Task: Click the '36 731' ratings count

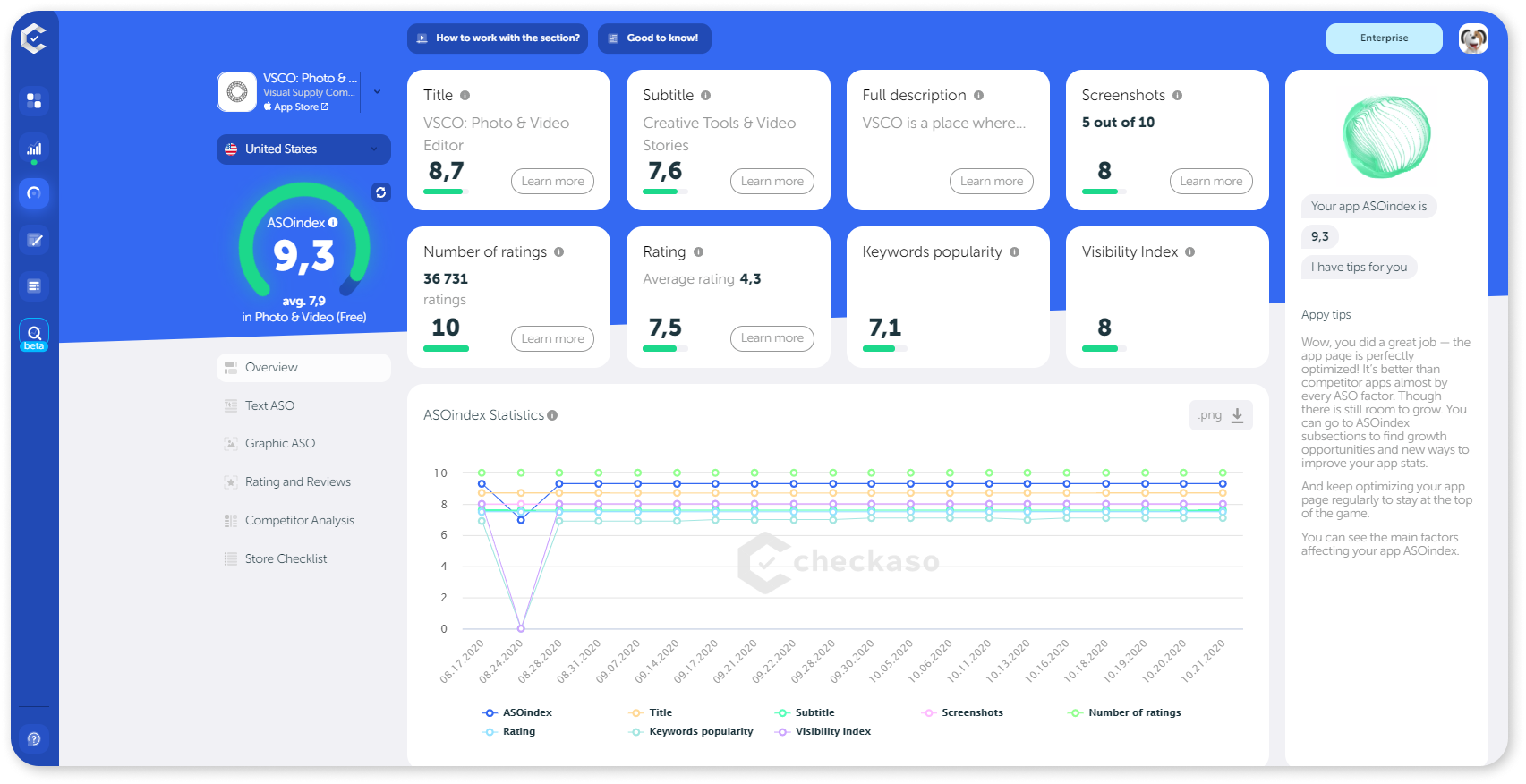Action: point(446,279)
